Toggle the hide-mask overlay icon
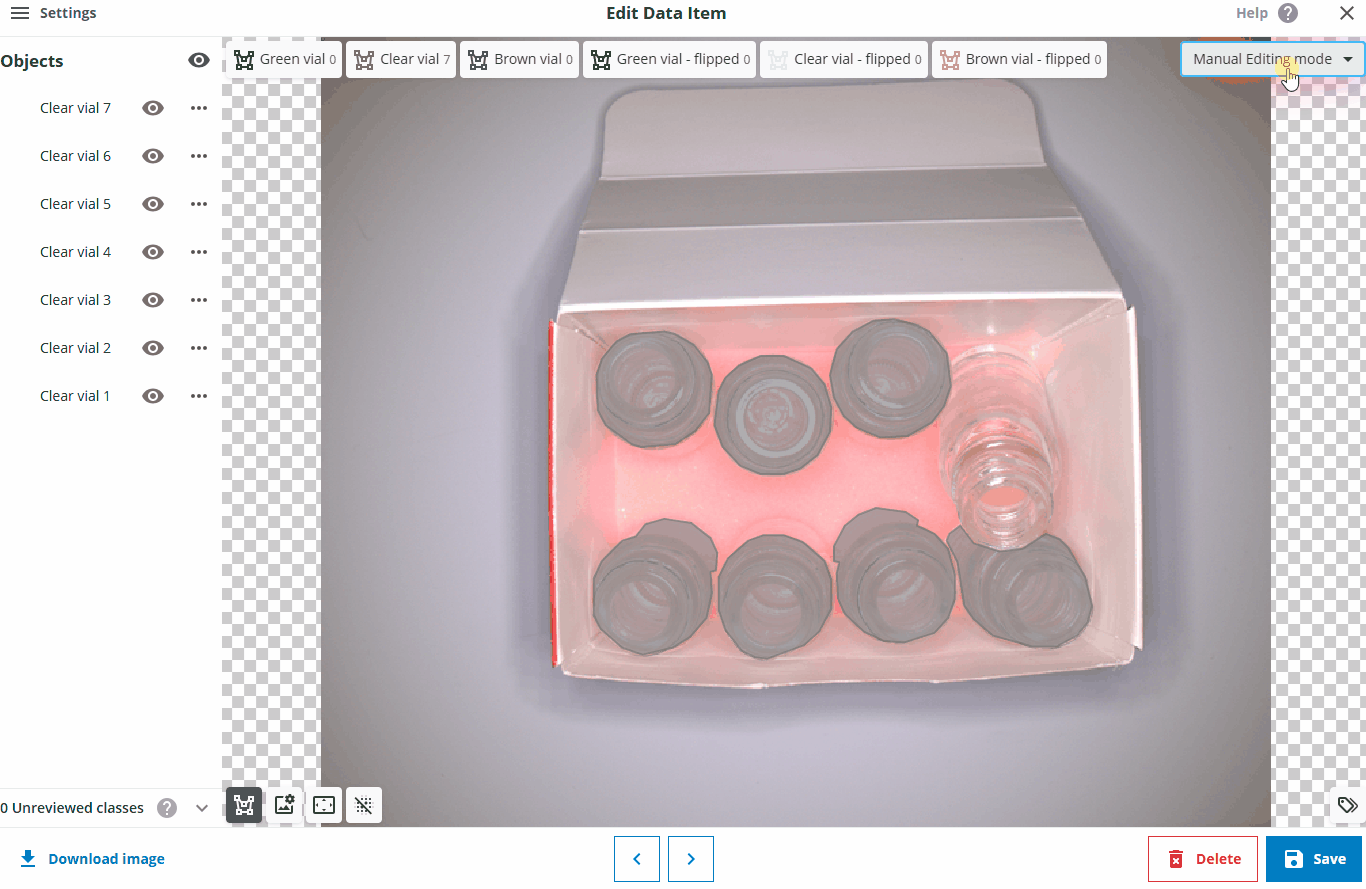 point(364,805)
